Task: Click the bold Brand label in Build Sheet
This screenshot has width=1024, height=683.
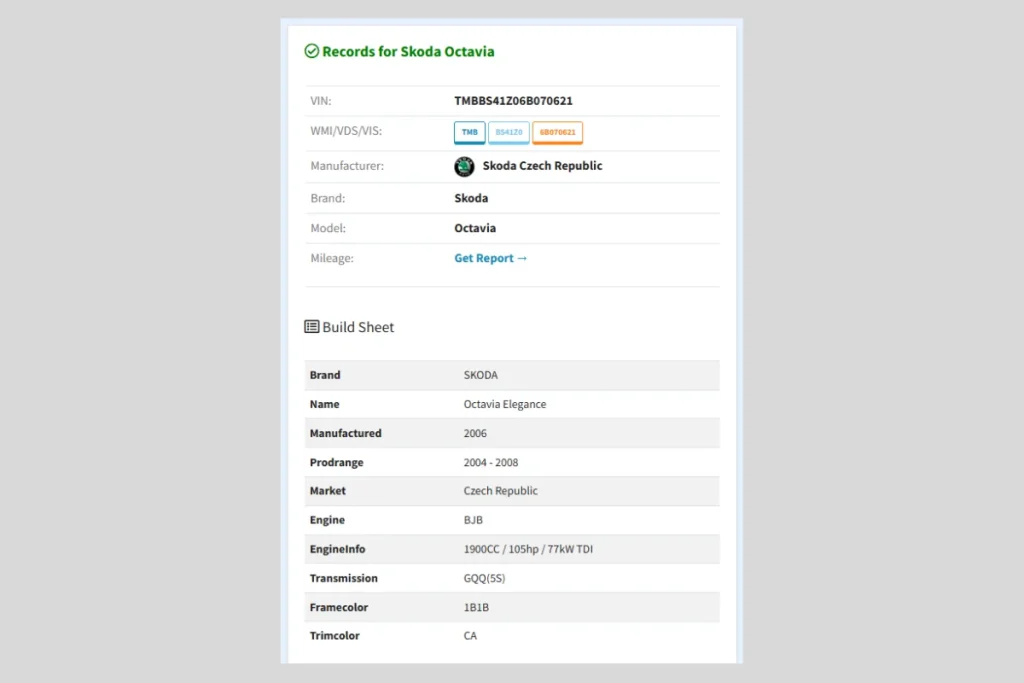Action: [325, 375]
